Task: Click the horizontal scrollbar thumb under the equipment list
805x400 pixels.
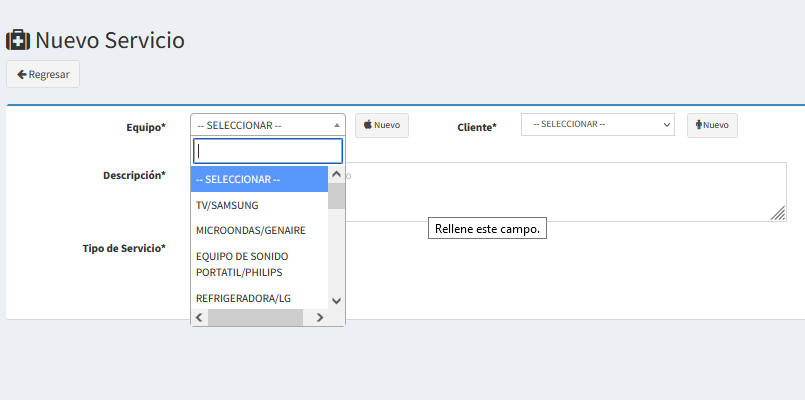Action: 255,317
